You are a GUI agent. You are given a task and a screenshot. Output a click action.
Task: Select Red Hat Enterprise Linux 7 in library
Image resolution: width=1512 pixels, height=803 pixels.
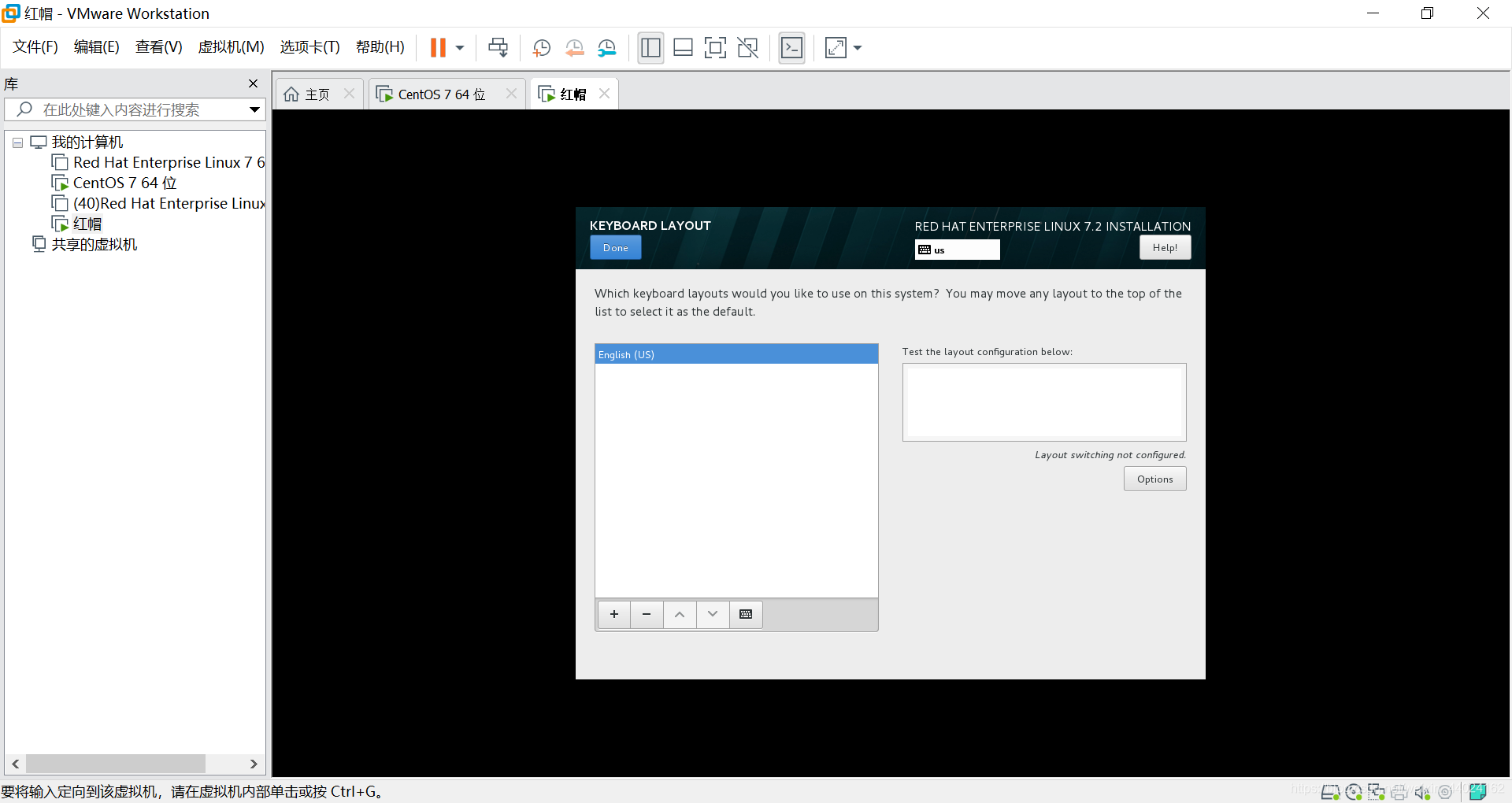tap(159, 162)
